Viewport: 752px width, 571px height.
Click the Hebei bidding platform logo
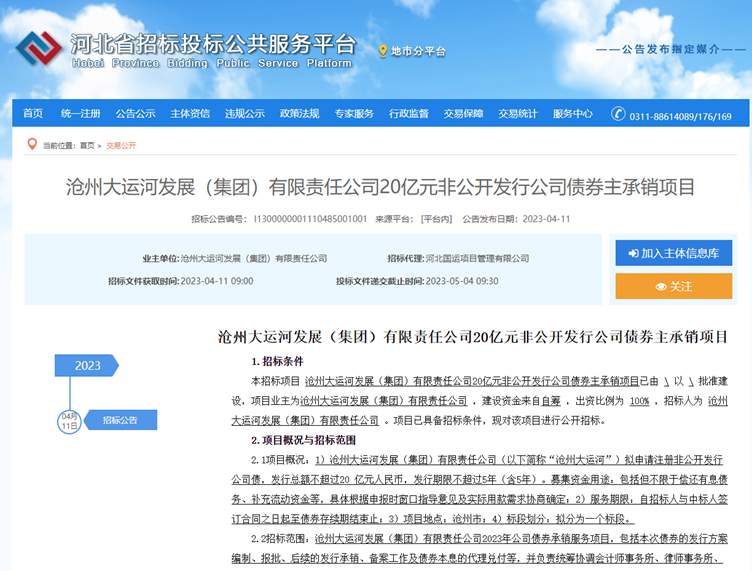click(x=38, y=47)
